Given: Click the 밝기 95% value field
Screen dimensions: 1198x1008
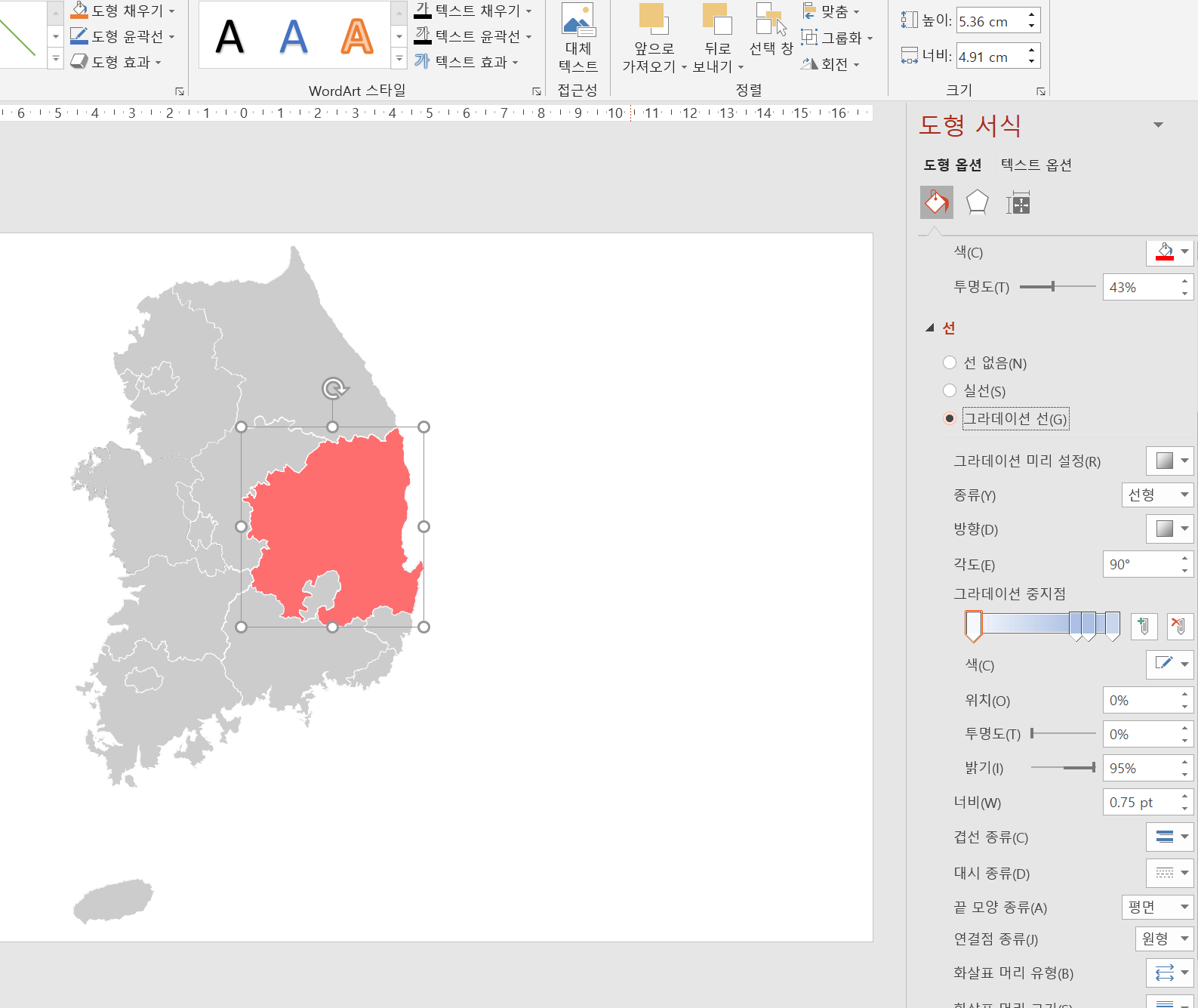Looking at the screenshot, I should coord(1140,768).
